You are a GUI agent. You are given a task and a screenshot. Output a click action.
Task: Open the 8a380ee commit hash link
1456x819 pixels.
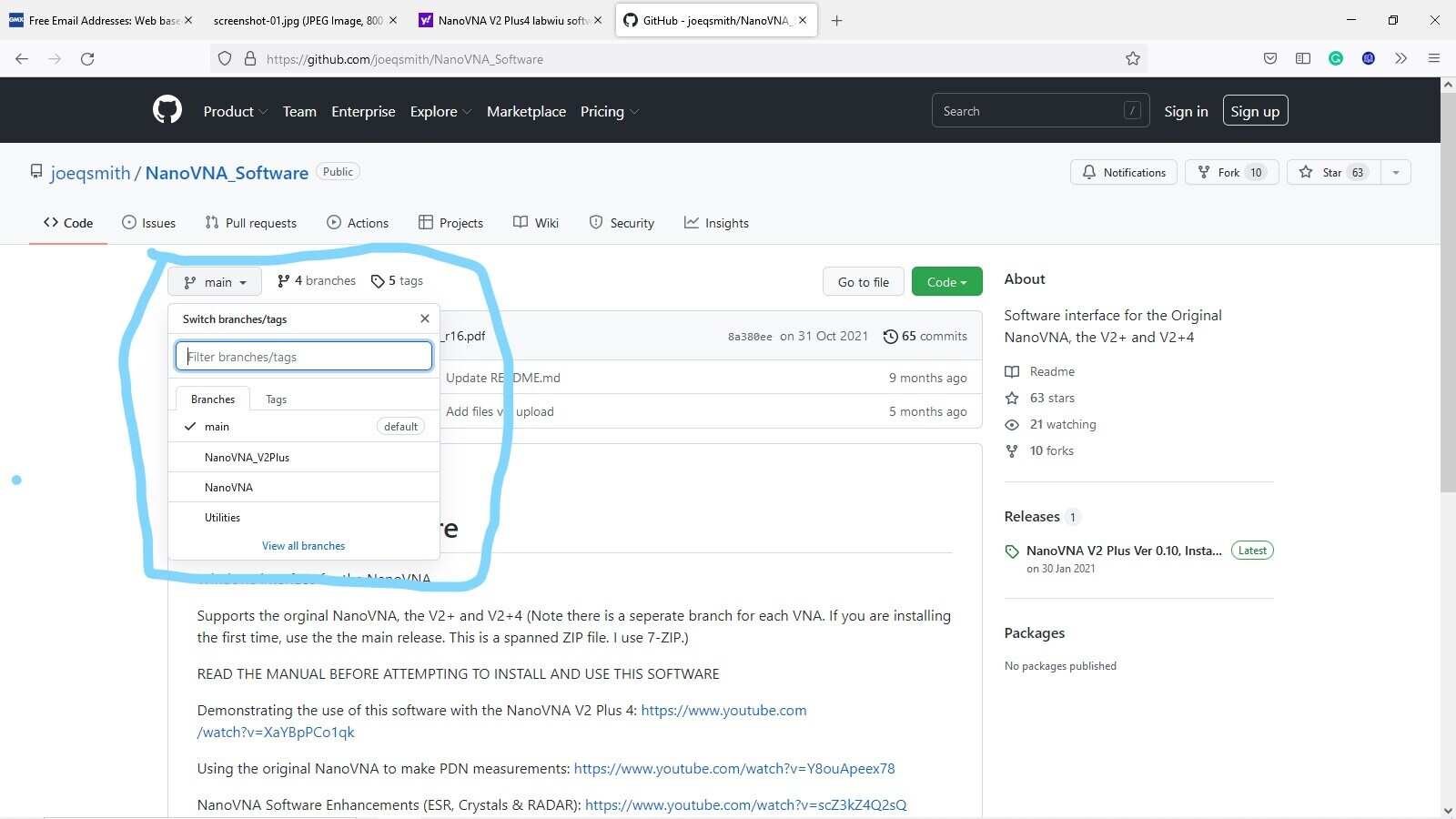750,337
